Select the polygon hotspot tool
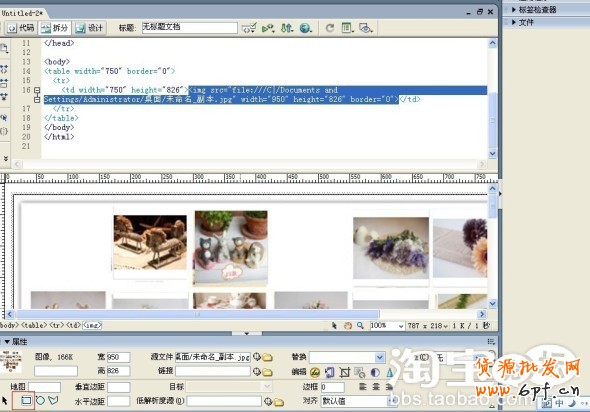Viewport: 590px width, 412px height. [x=53, y=400]
